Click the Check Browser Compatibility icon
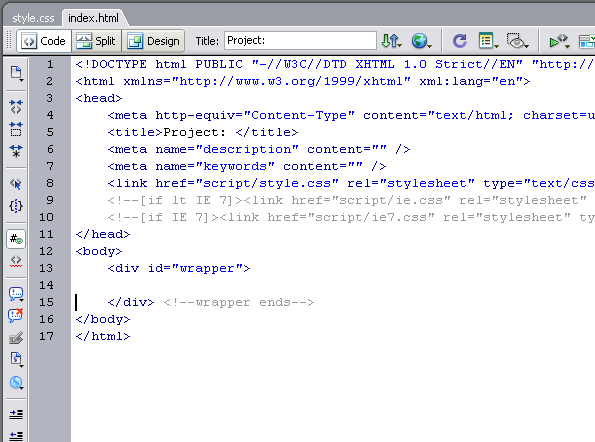Screen dimensions: 595x442 587,41
